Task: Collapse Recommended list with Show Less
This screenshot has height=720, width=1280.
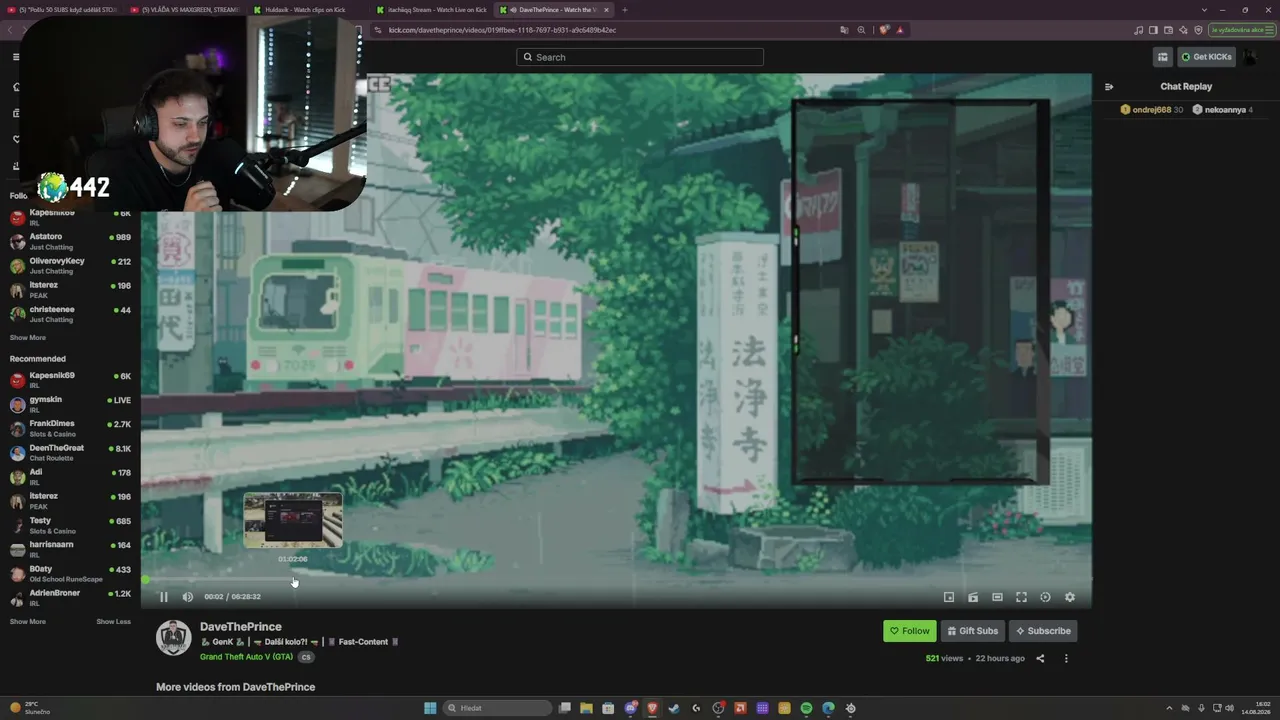Action: [x=113, y=622]
